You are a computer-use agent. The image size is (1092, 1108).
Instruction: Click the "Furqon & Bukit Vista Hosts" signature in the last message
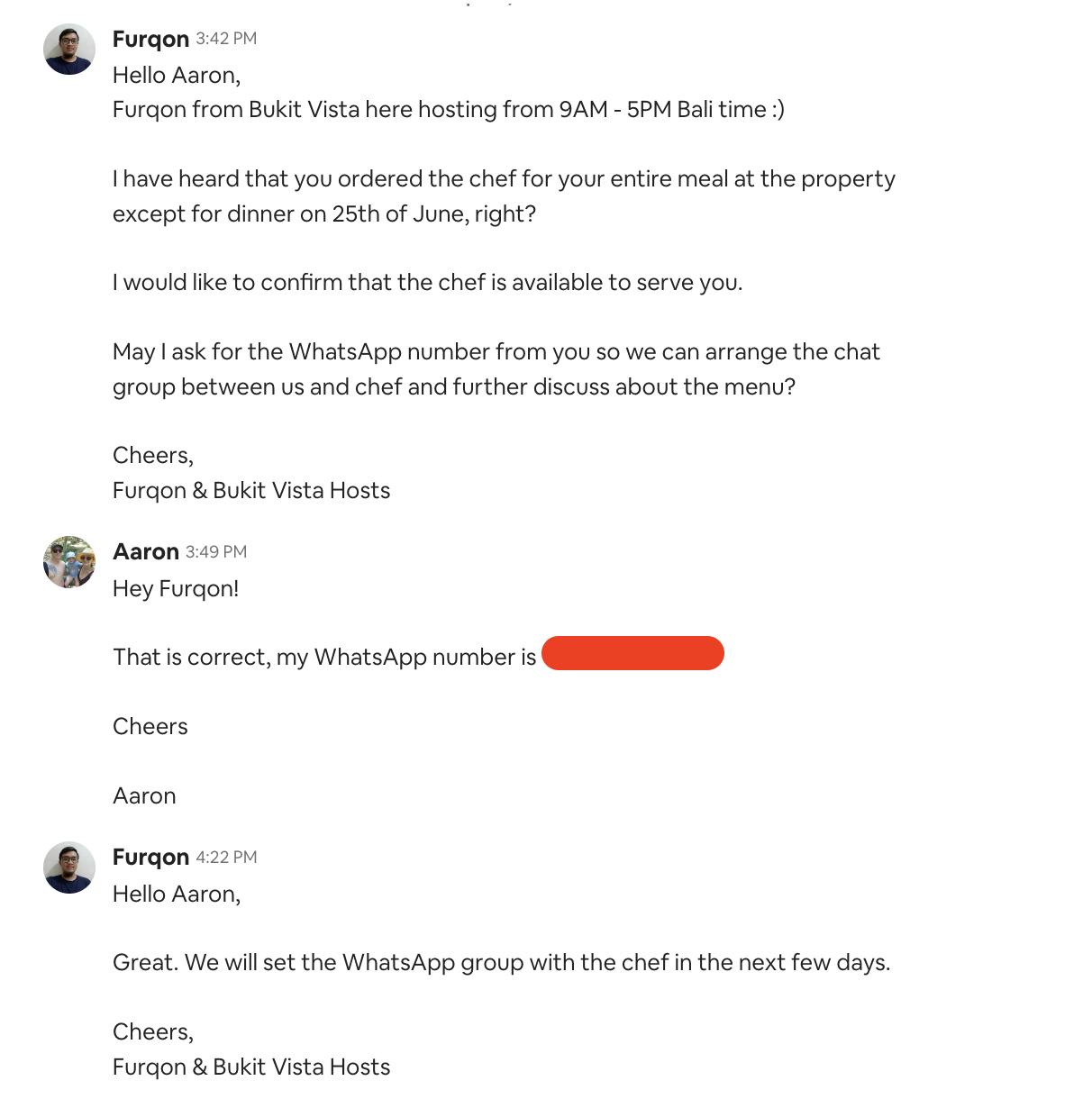[x=251, y=1067]
